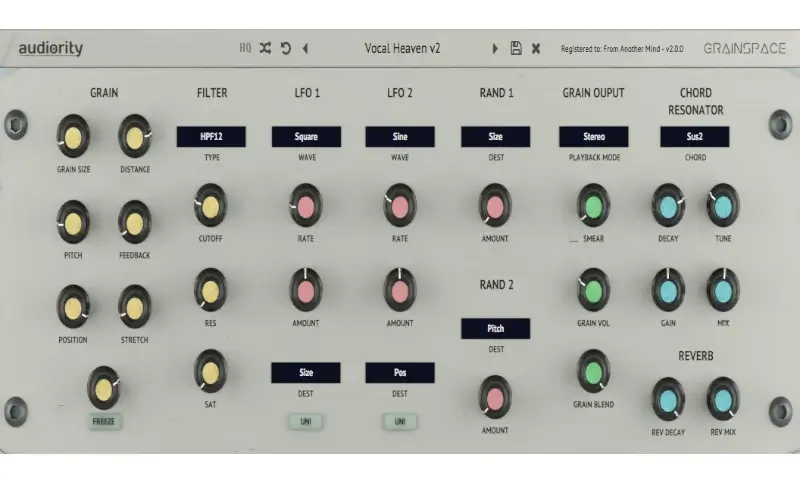Toggle LFO 2 UNI button
This screenshot has width=800, height=480.
coord(400,421)
